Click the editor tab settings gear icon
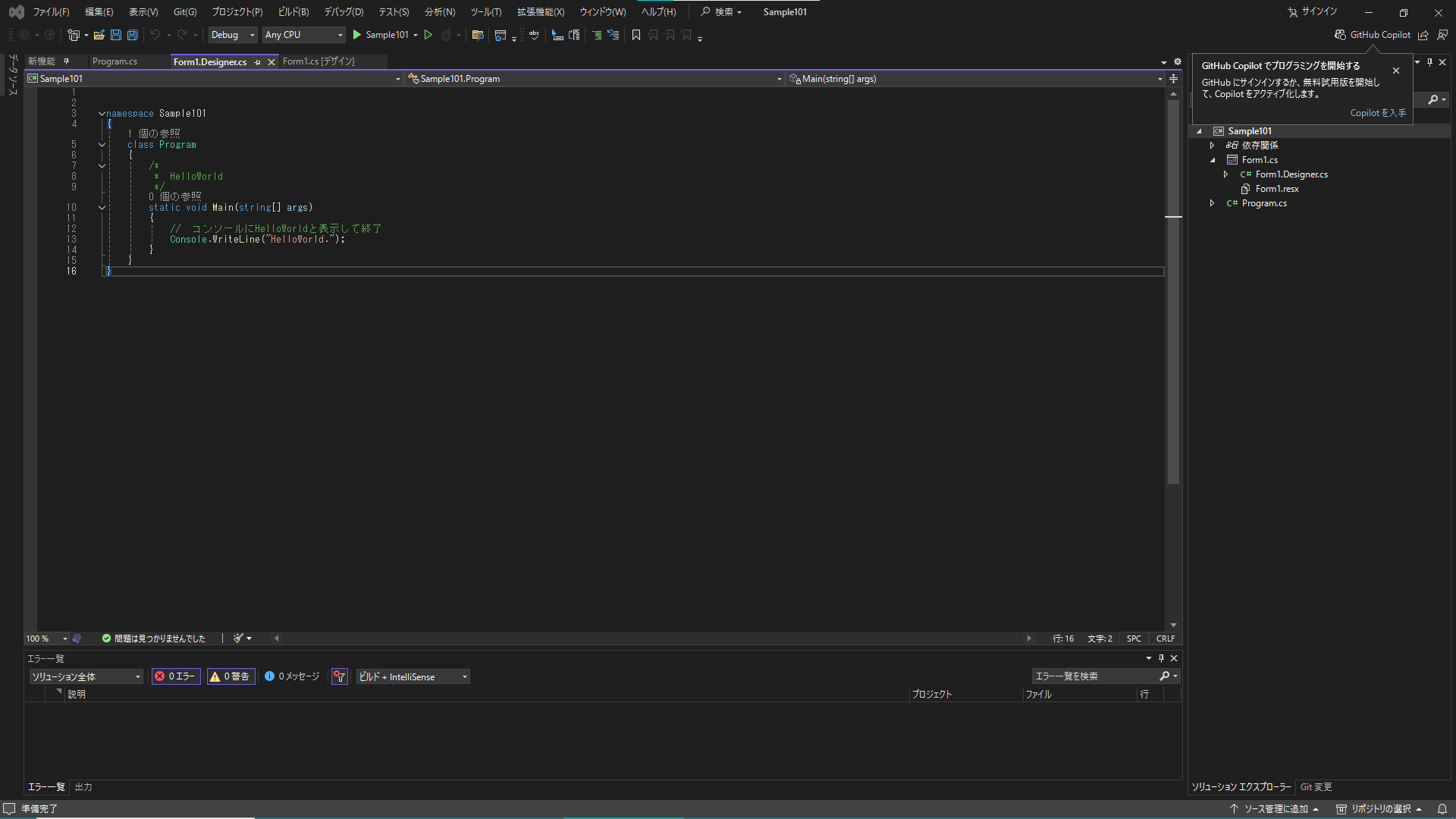Image resolution: width=1456 pixels, height=819 pixels. [1178, 62]
